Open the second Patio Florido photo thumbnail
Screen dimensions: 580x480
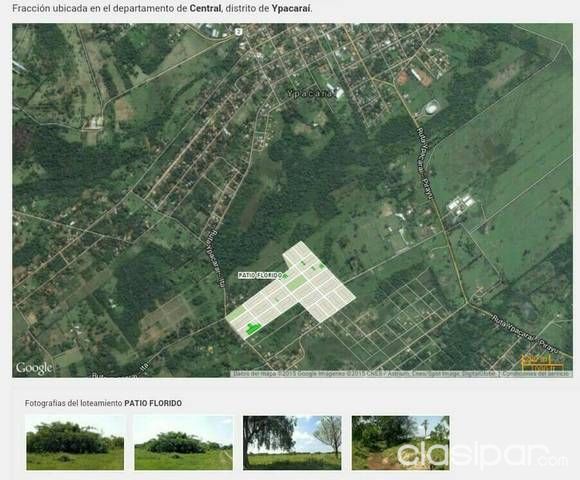click(183, 443)
